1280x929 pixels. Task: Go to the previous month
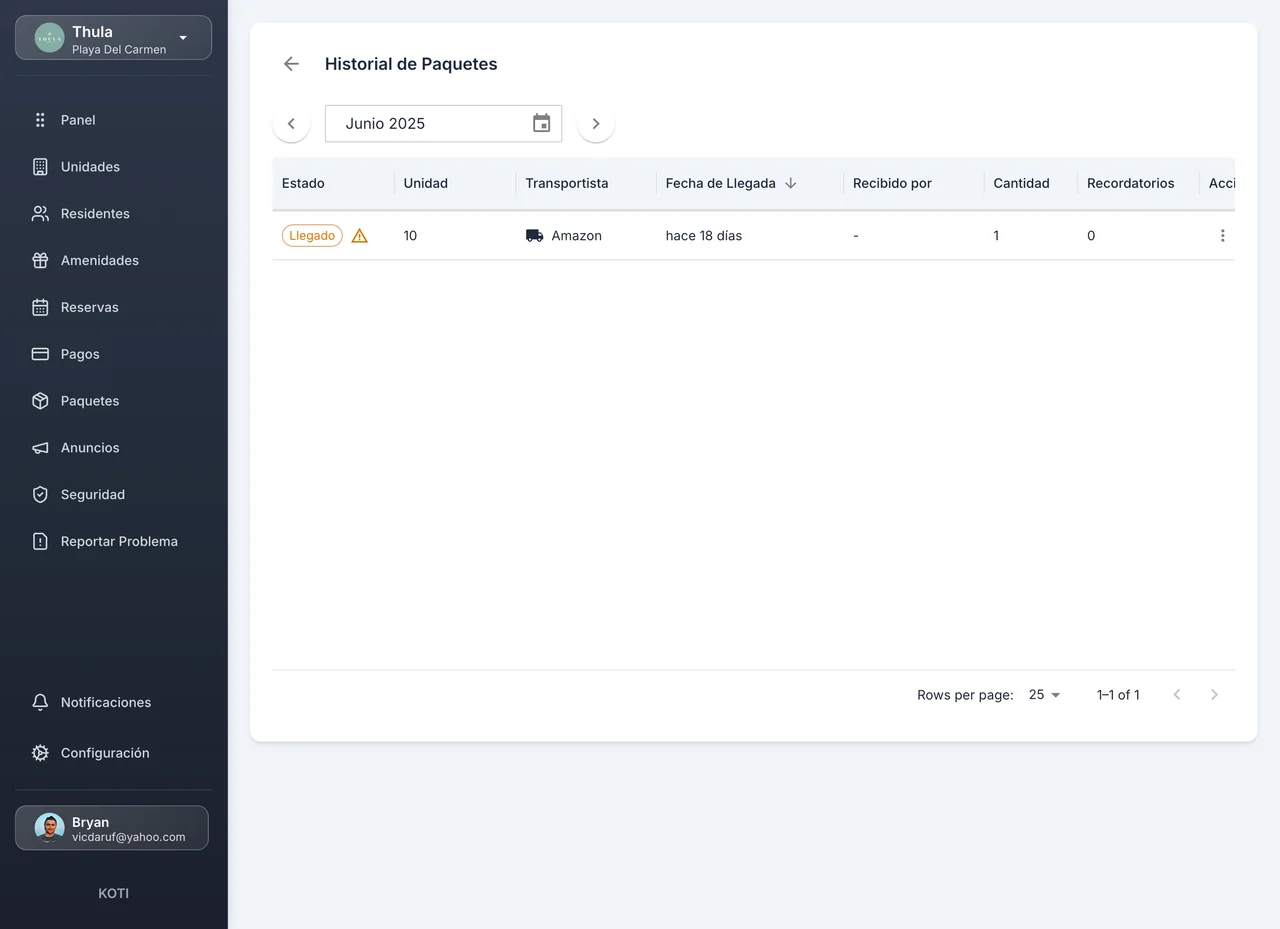coord(291,124)
